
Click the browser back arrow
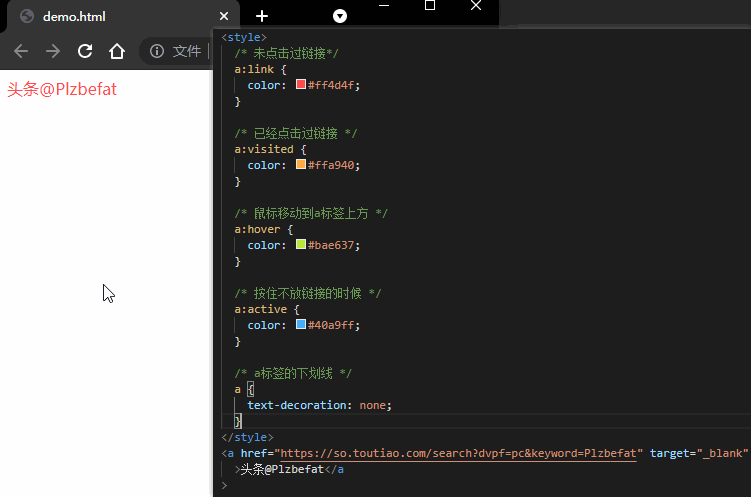21,51
